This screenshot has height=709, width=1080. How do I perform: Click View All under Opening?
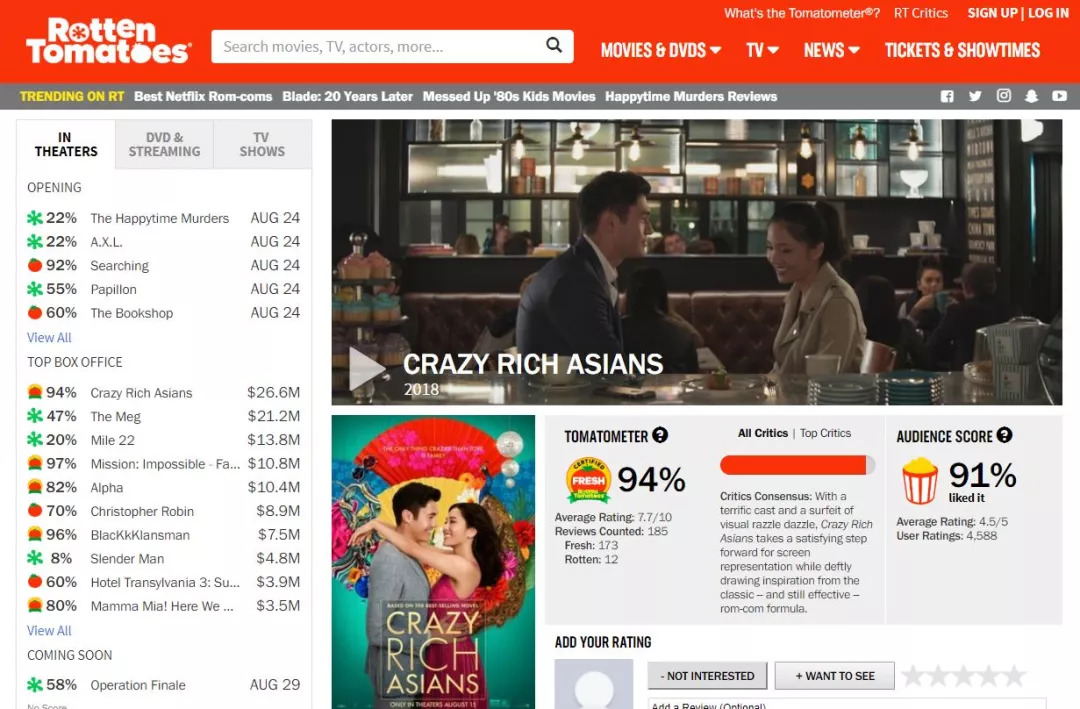point(49,338)
